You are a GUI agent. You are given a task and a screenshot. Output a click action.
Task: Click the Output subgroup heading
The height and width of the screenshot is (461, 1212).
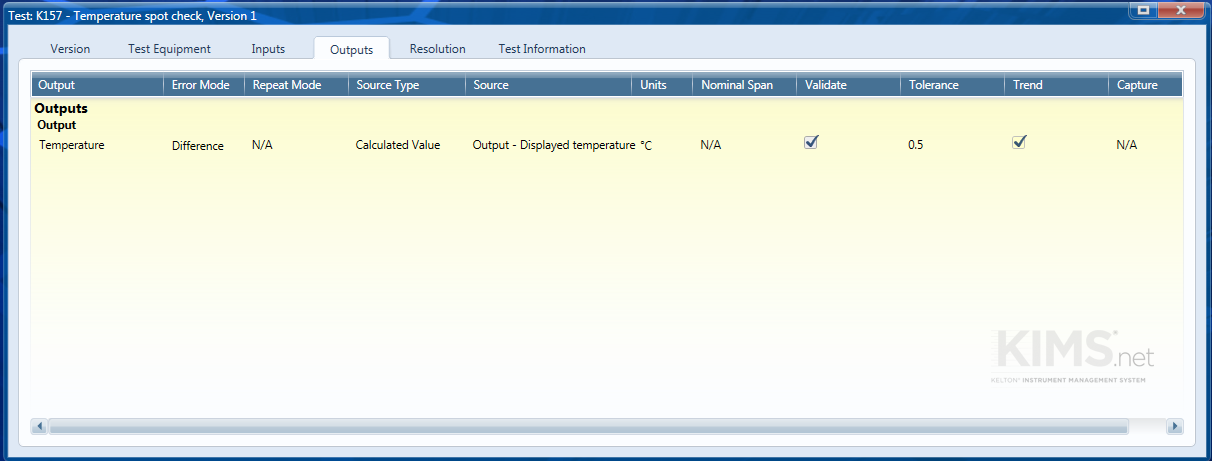pyautogui.click(x=57, y=125)
